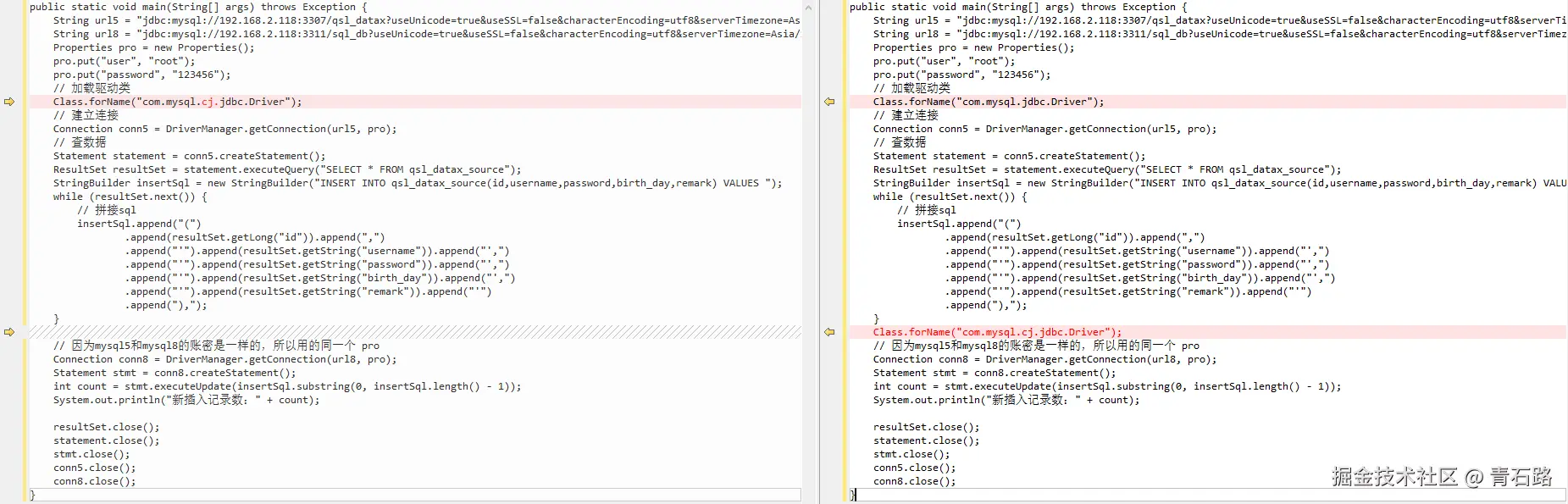This screenshot has width=1568, height=504.
Task: Click left pane getLong("id") append line
Action: click(x=255, y=237)
